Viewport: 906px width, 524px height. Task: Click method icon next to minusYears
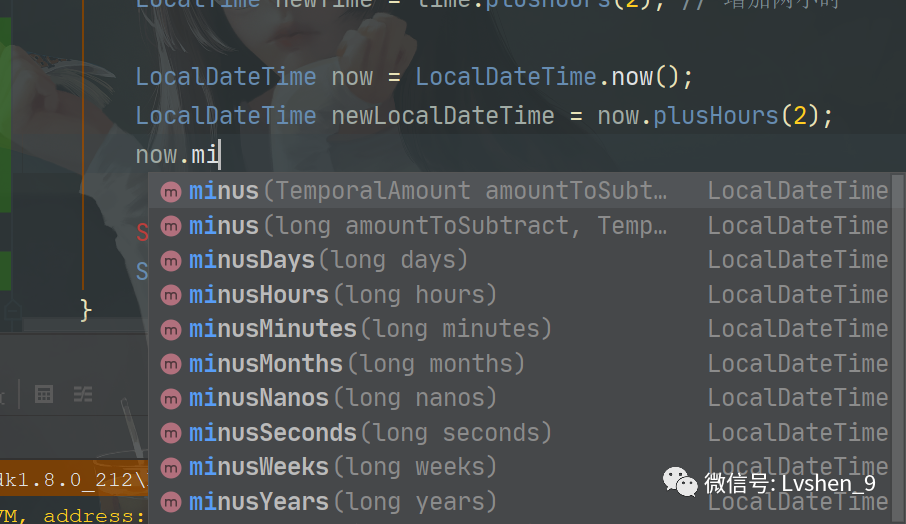[171, 502]
